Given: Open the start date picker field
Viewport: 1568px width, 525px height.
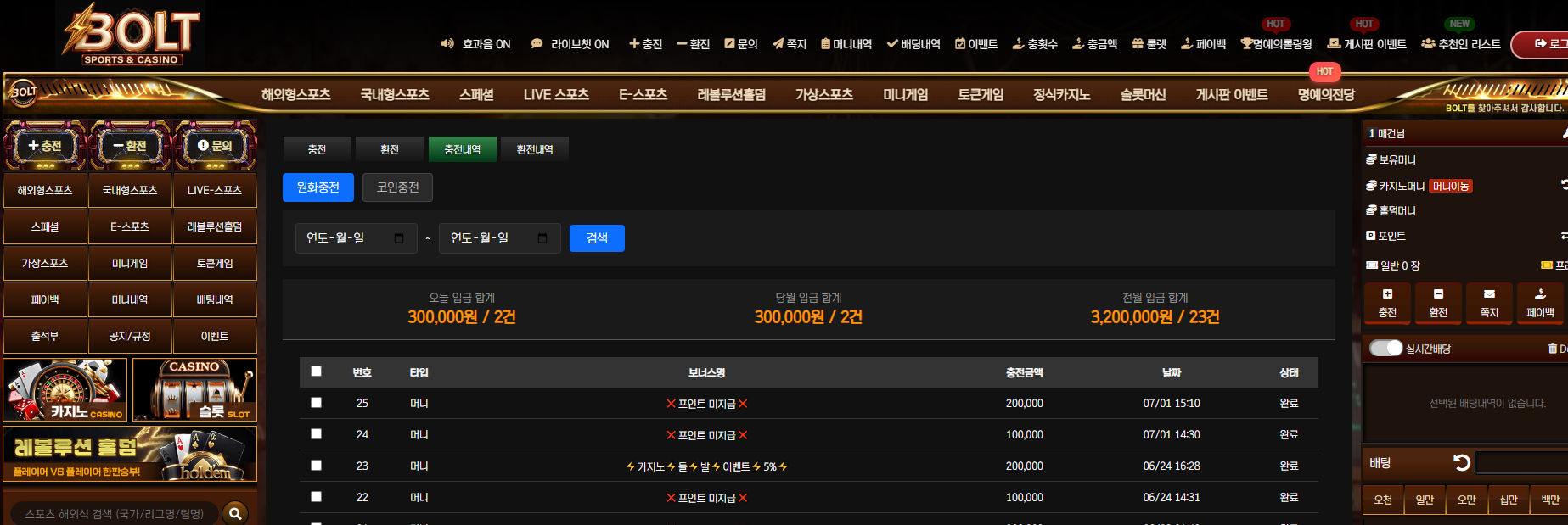Looking at the screenshot, I should tap(357, 238).
